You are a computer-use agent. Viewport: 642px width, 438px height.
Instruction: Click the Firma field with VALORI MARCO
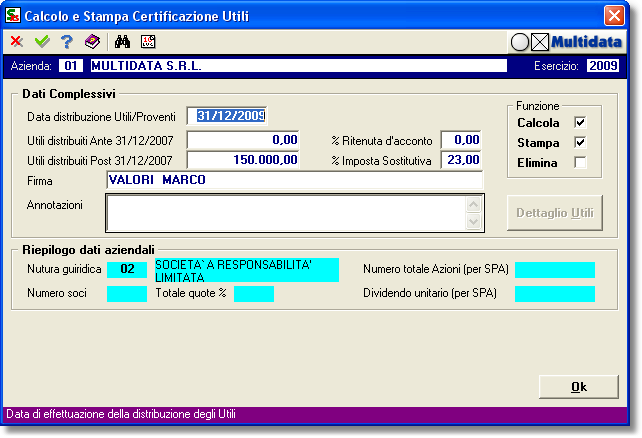(294, 180)
